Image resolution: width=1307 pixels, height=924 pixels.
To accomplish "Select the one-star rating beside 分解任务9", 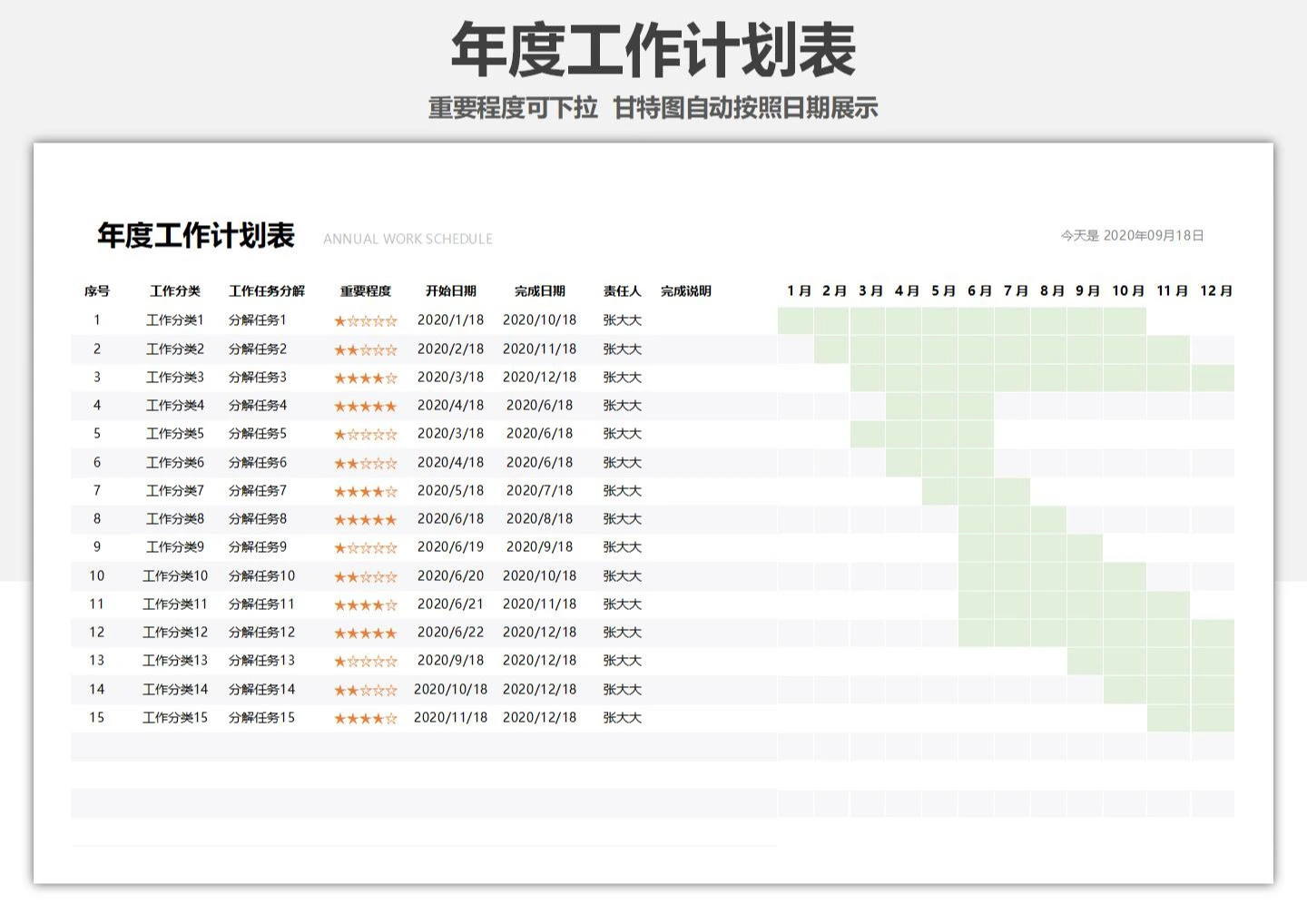I will pos(365,547).
